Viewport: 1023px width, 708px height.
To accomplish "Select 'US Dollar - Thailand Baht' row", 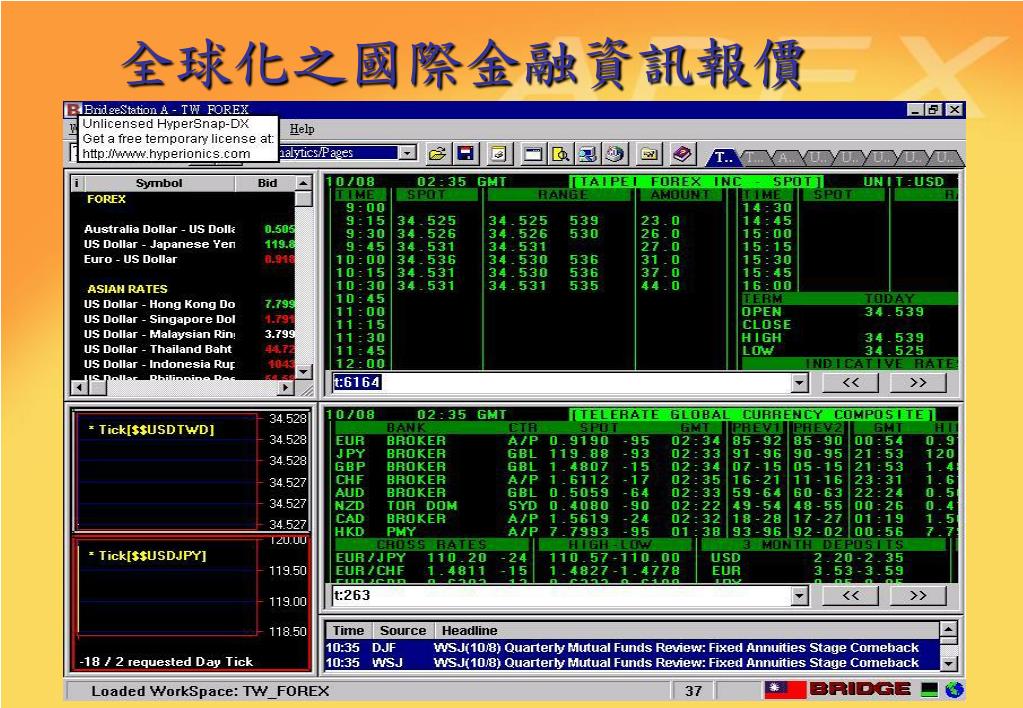I will click(183, 349).
